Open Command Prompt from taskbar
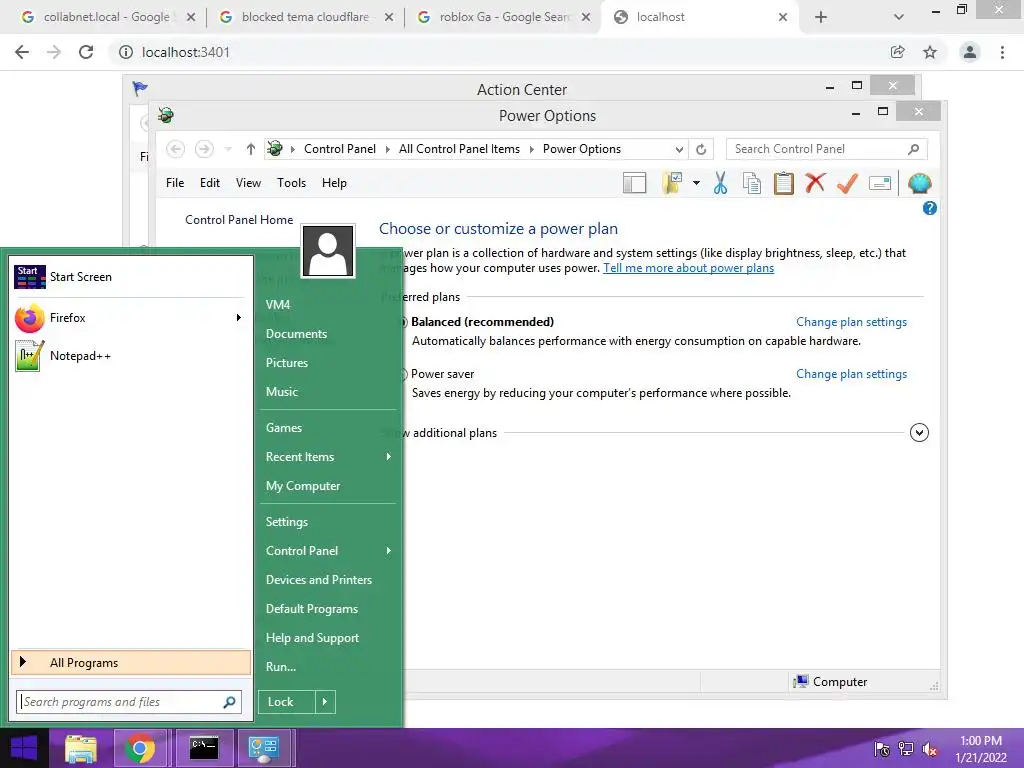The image size is (1024, 768). (204, 748)
